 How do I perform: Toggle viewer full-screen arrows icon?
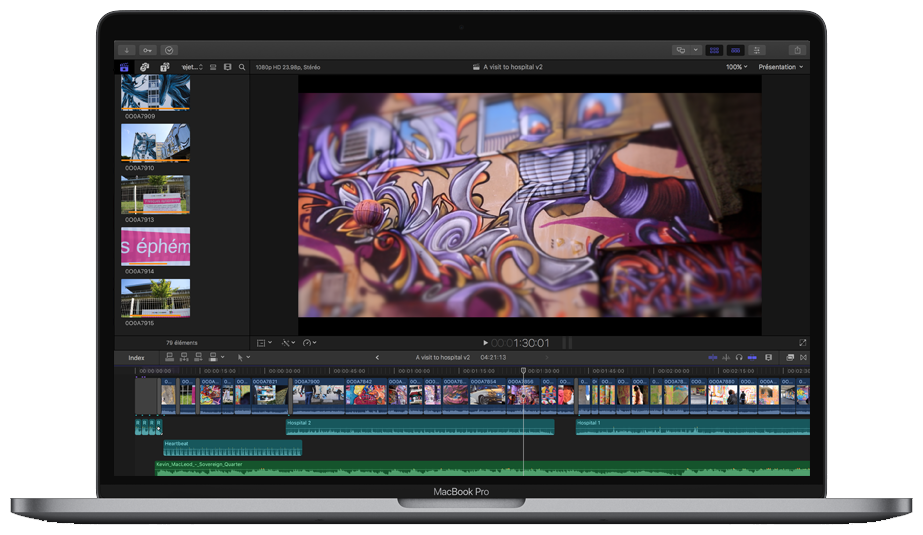(x=802, y=343)
